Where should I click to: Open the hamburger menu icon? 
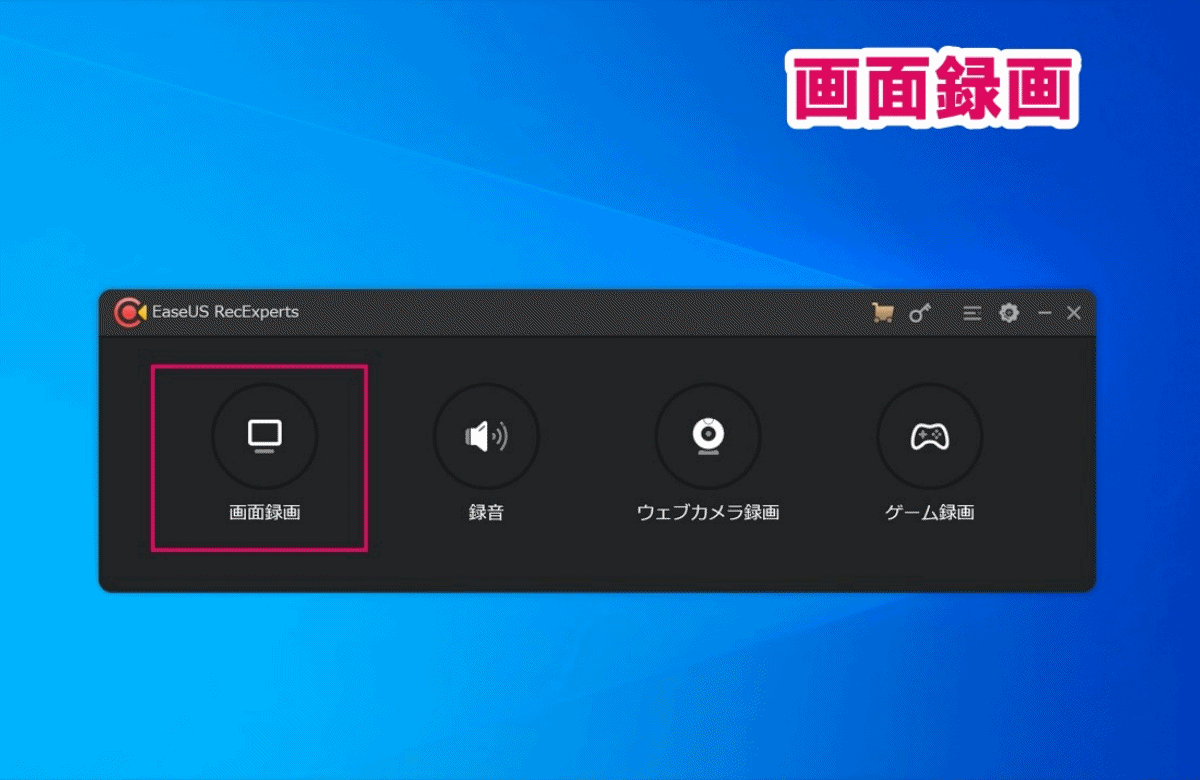972,313
